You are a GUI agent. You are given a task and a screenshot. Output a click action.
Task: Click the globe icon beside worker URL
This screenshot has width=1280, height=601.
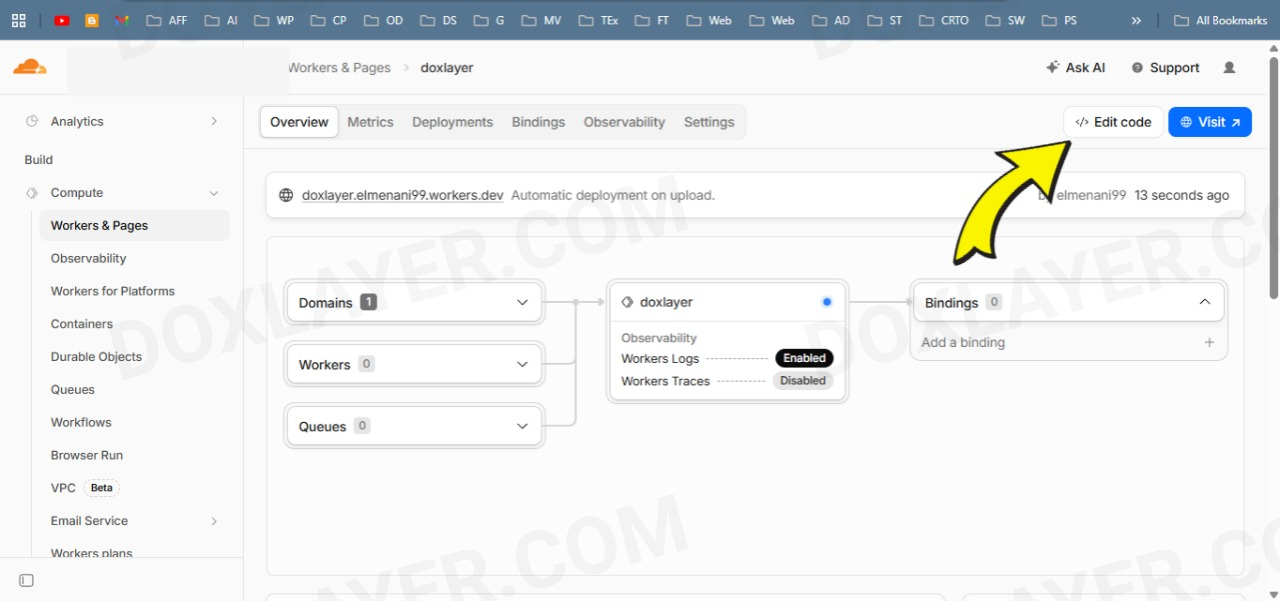(286, 195)
